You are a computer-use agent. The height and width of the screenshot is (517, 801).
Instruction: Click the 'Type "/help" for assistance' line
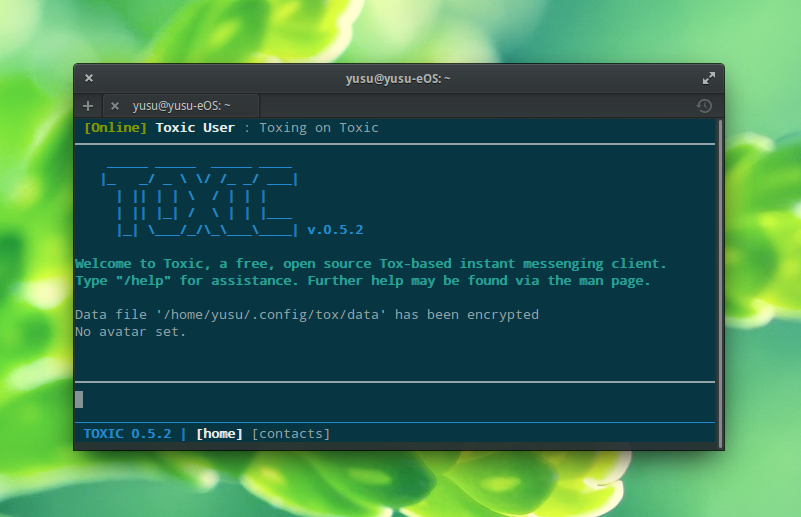click(x=363, y=280)
